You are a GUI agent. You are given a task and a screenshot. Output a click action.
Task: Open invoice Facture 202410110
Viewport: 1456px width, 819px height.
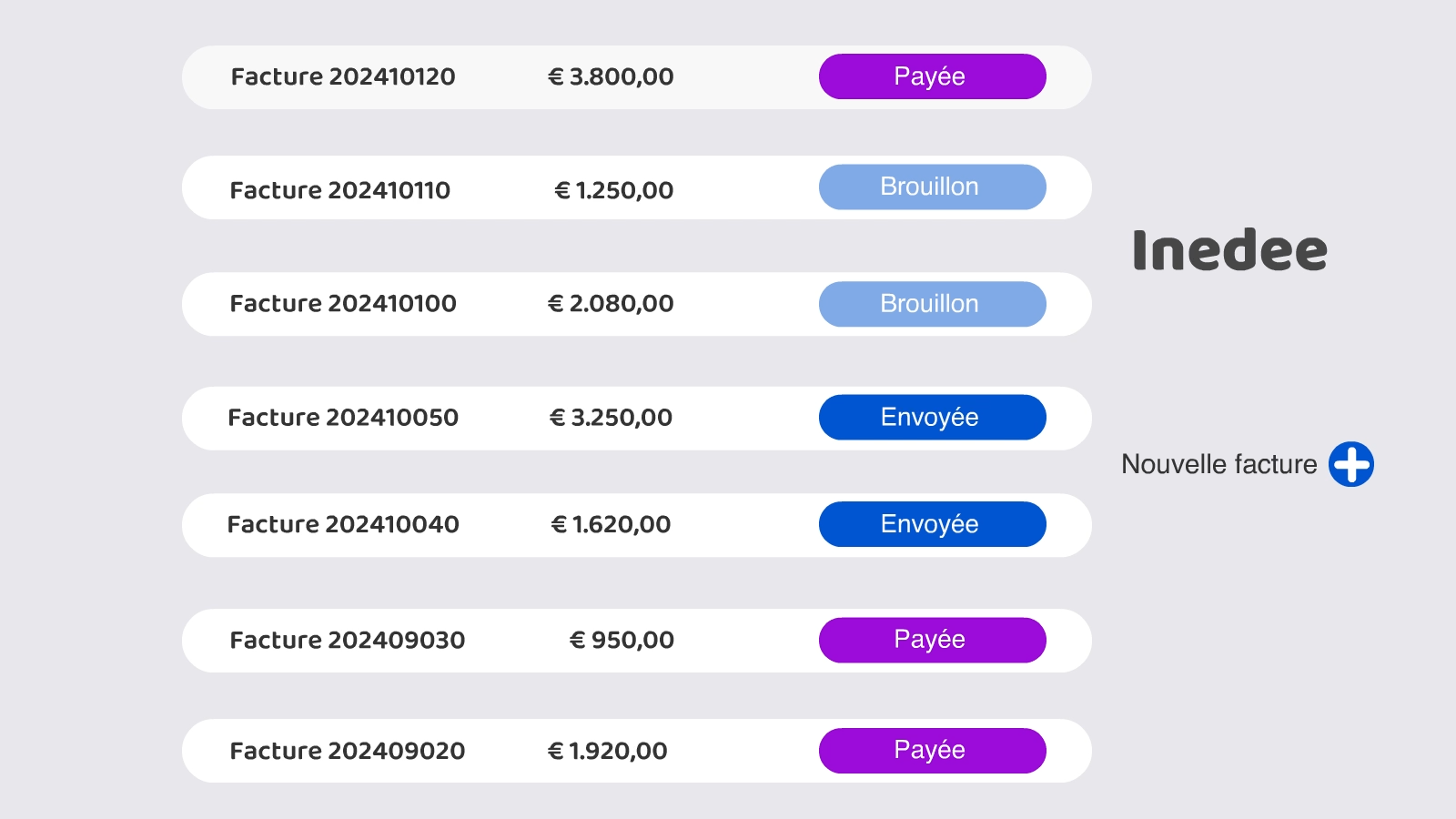click(340, 190)
